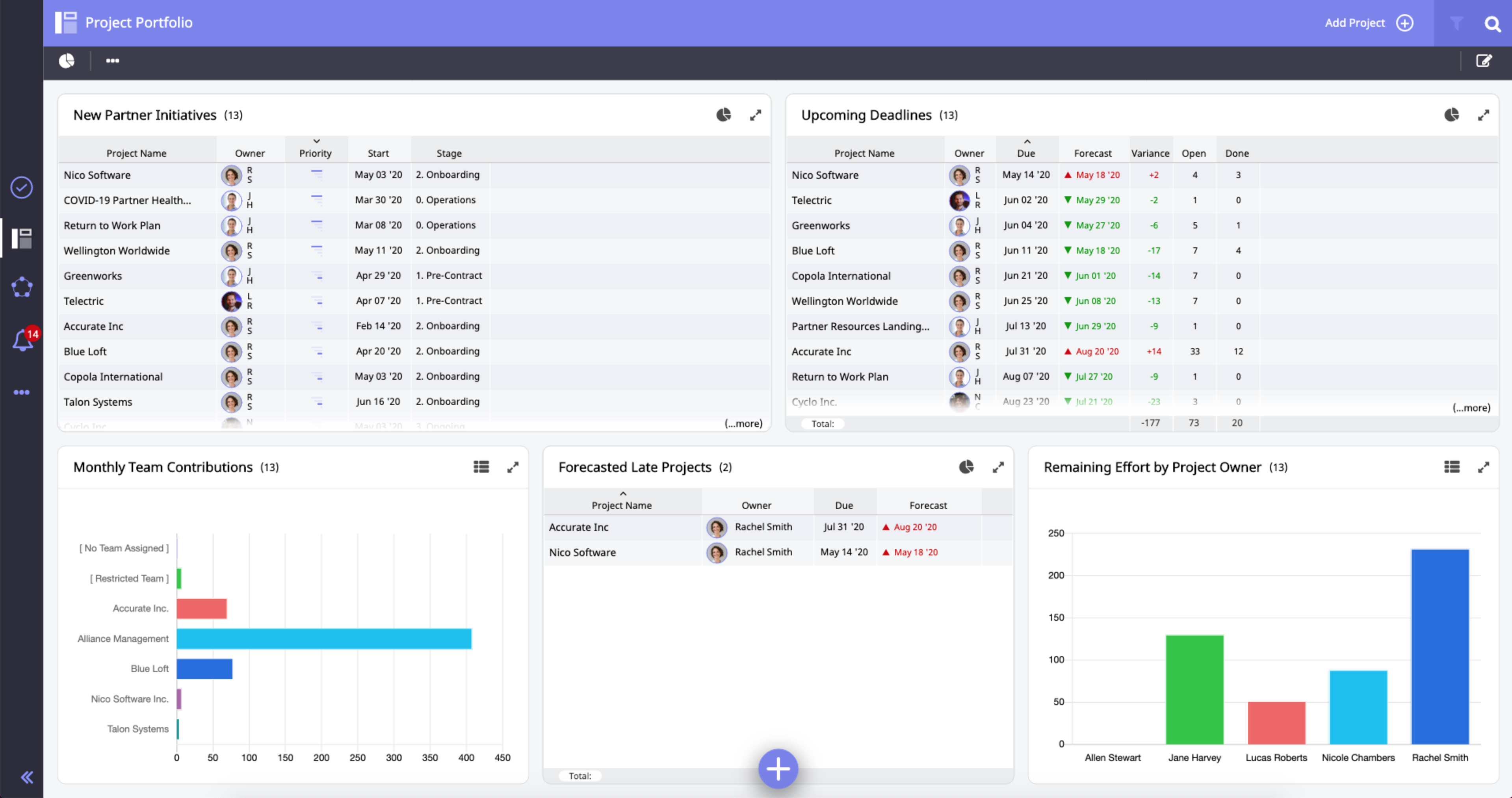
Task: Open the pentagon-shaped app icon in the sidebar
Action: pos(22,287)
